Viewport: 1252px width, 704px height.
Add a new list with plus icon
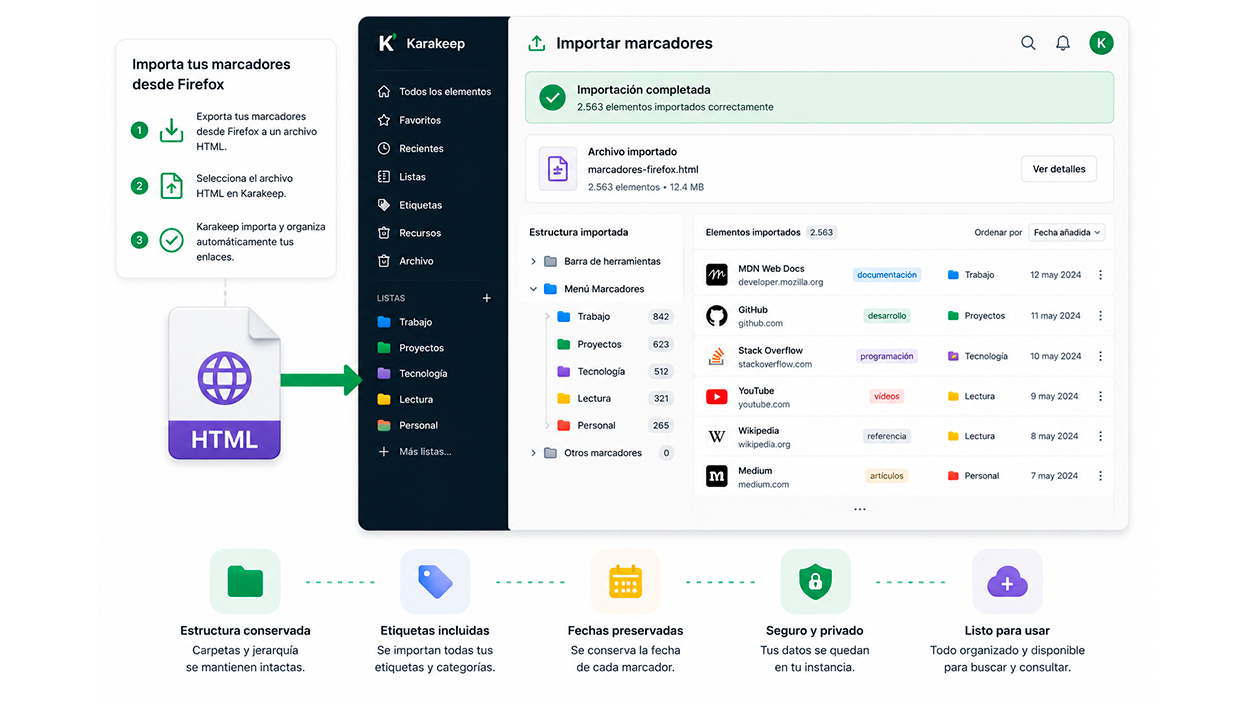tap(487, 298)
